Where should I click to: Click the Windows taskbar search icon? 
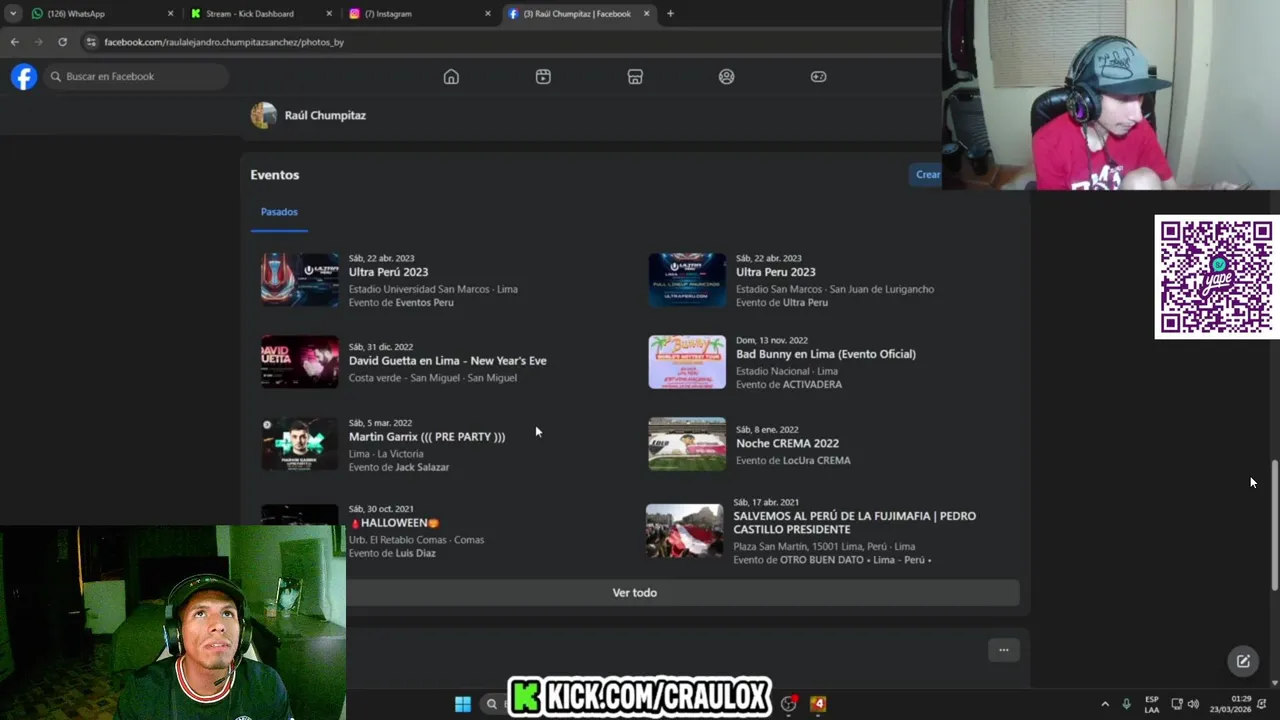click(492, 704)
